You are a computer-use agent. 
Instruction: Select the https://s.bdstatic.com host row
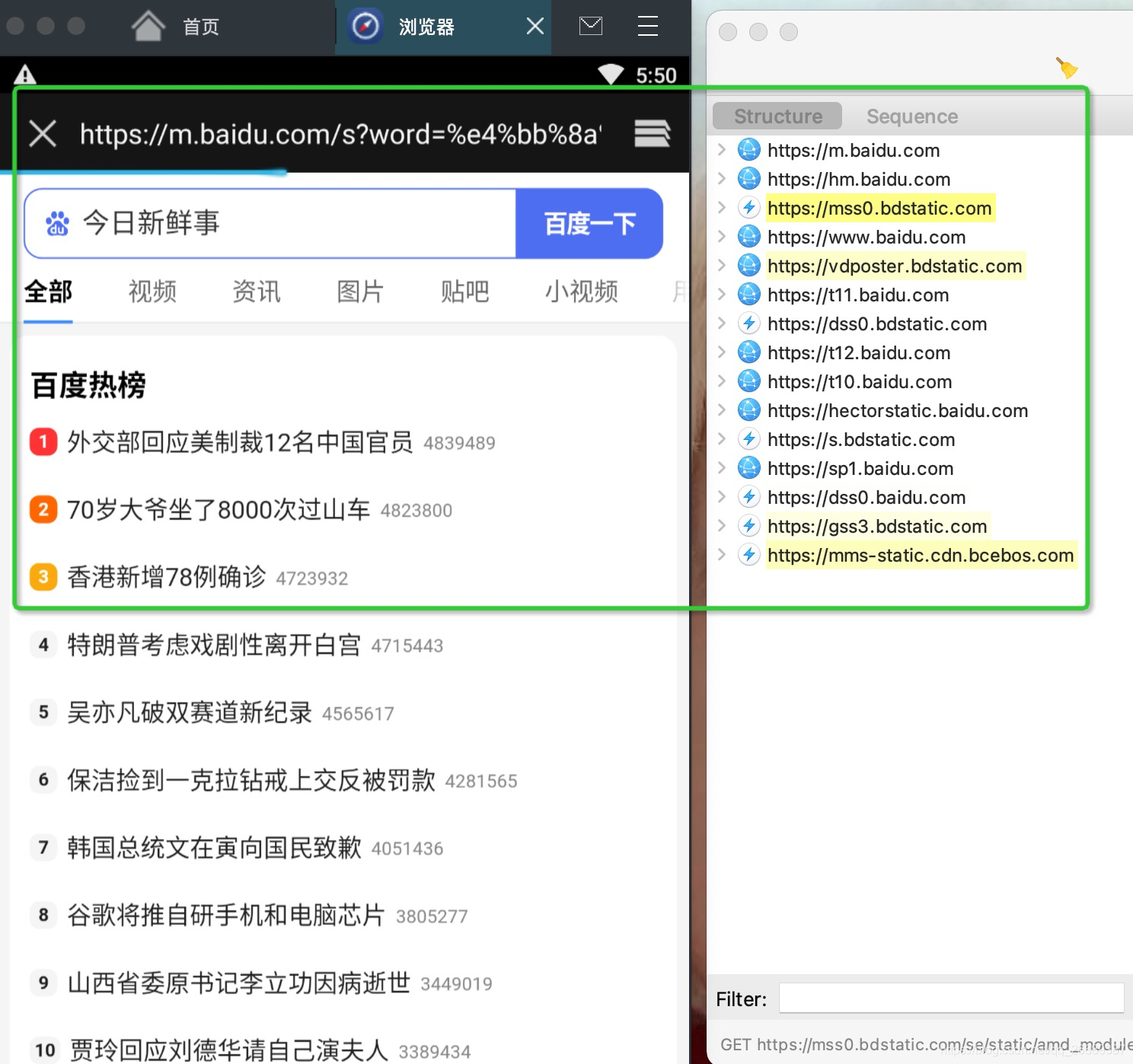tap(861, 439)
